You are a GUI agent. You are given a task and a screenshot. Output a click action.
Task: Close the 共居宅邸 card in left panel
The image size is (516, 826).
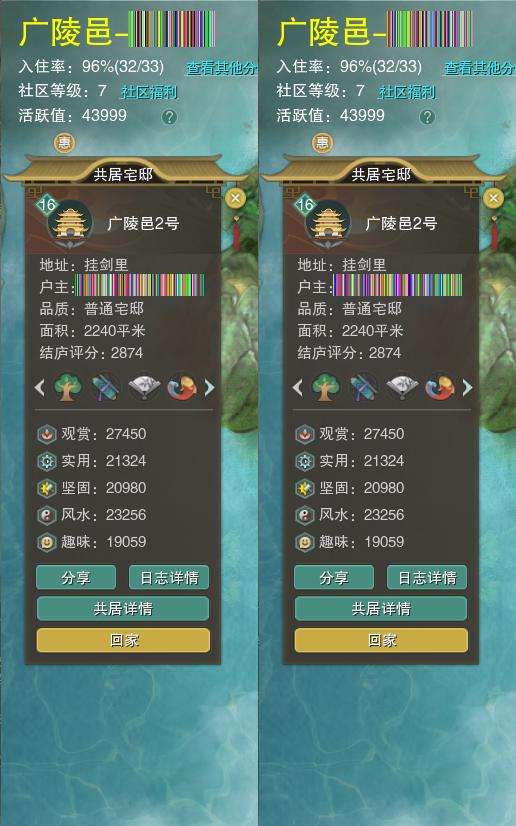(235, 198)
